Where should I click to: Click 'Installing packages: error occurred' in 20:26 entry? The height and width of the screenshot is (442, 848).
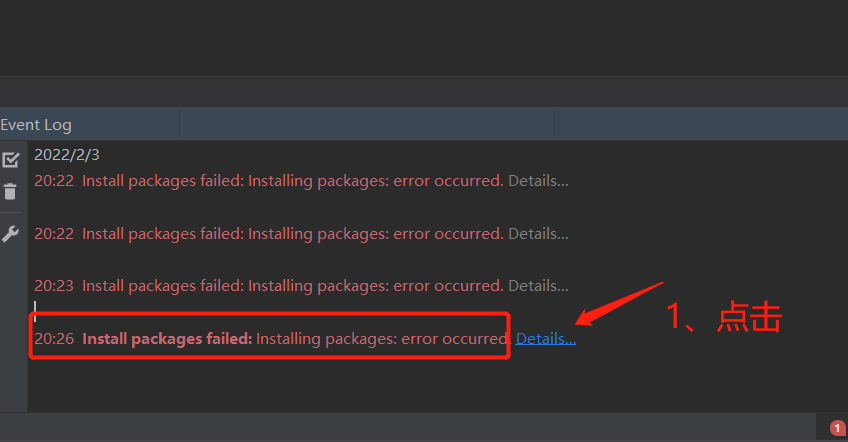click(x=382, y=339)
